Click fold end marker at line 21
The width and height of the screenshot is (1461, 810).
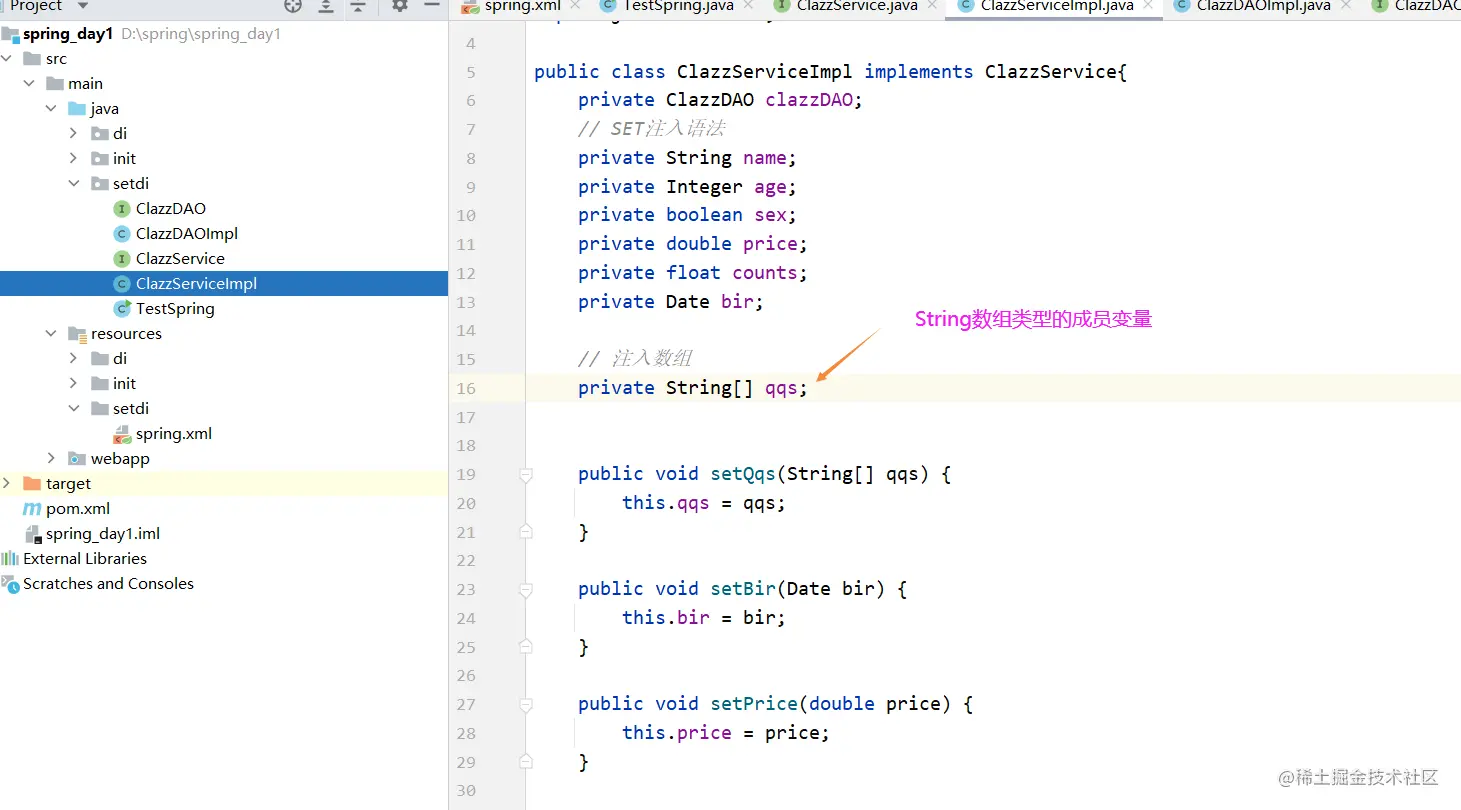pyautogui.click(x=526, y=533)
